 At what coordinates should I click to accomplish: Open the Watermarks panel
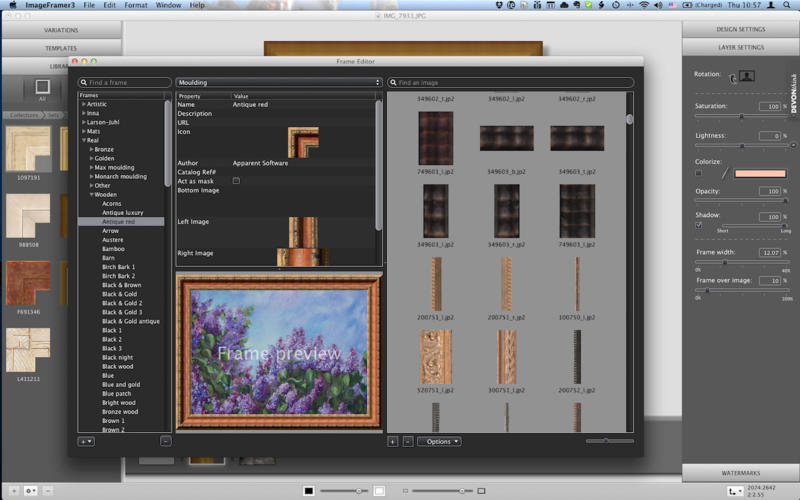click(740, 472)
